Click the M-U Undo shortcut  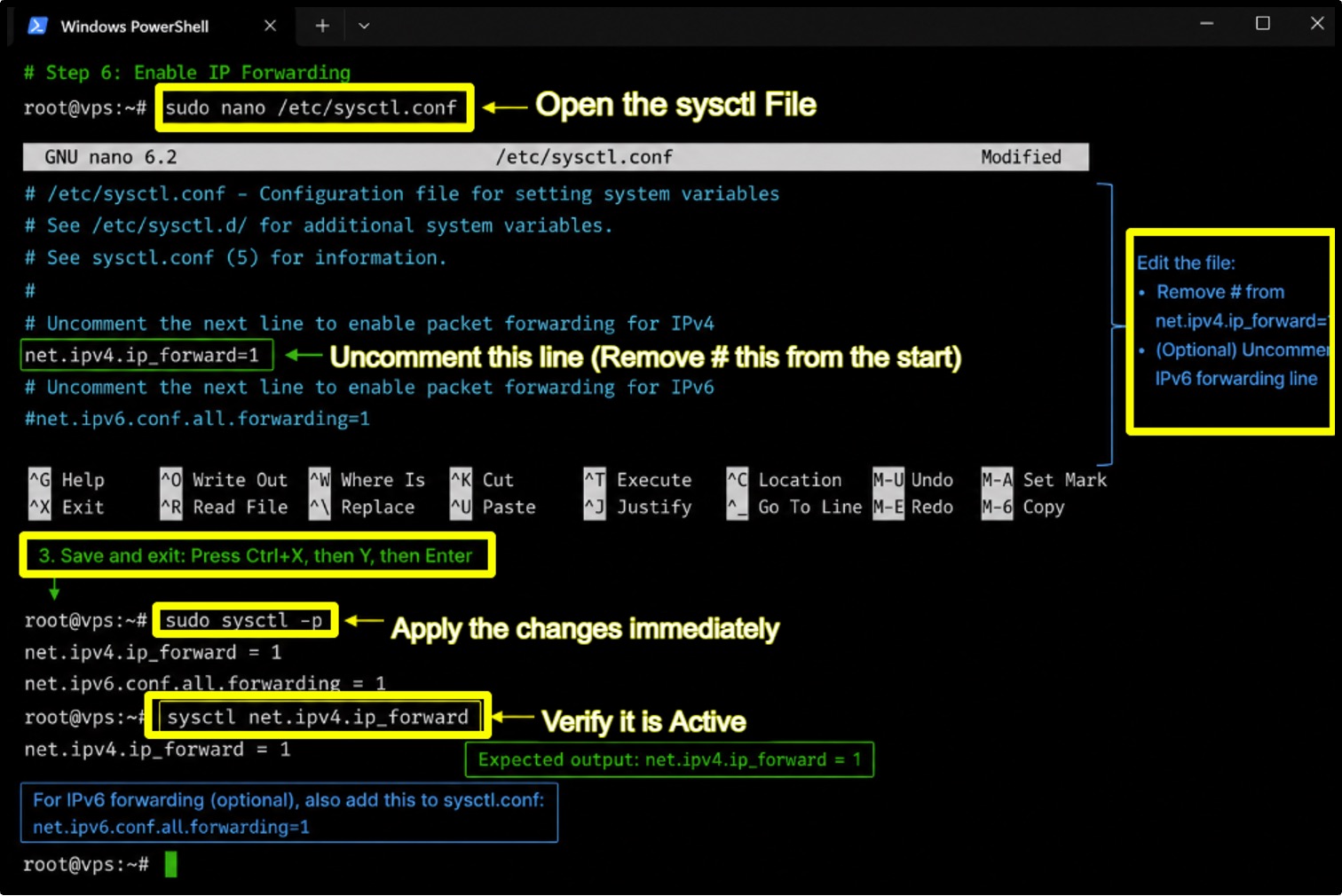(913, 480)
